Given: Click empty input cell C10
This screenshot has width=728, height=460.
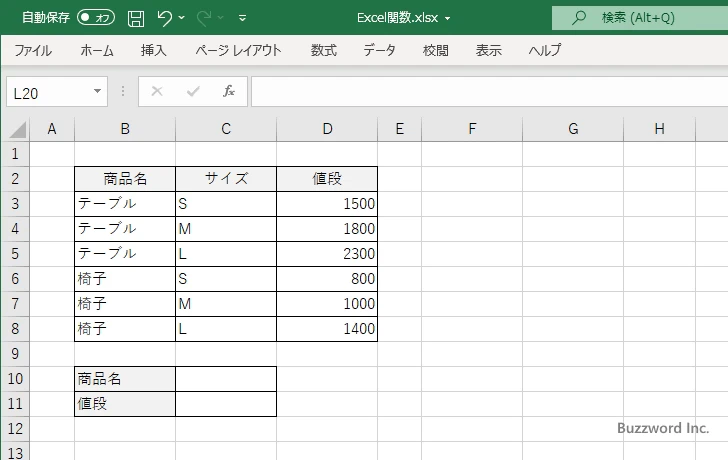Looking at the screenshot, I should (x=226, y=379).
